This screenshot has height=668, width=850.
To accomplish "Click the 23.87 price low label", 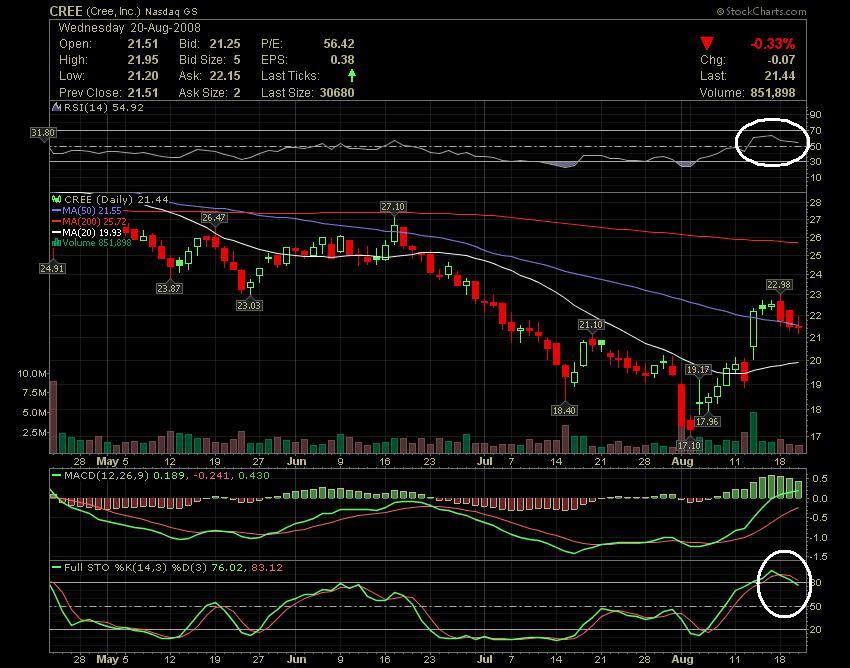I will tap(169, 288).
